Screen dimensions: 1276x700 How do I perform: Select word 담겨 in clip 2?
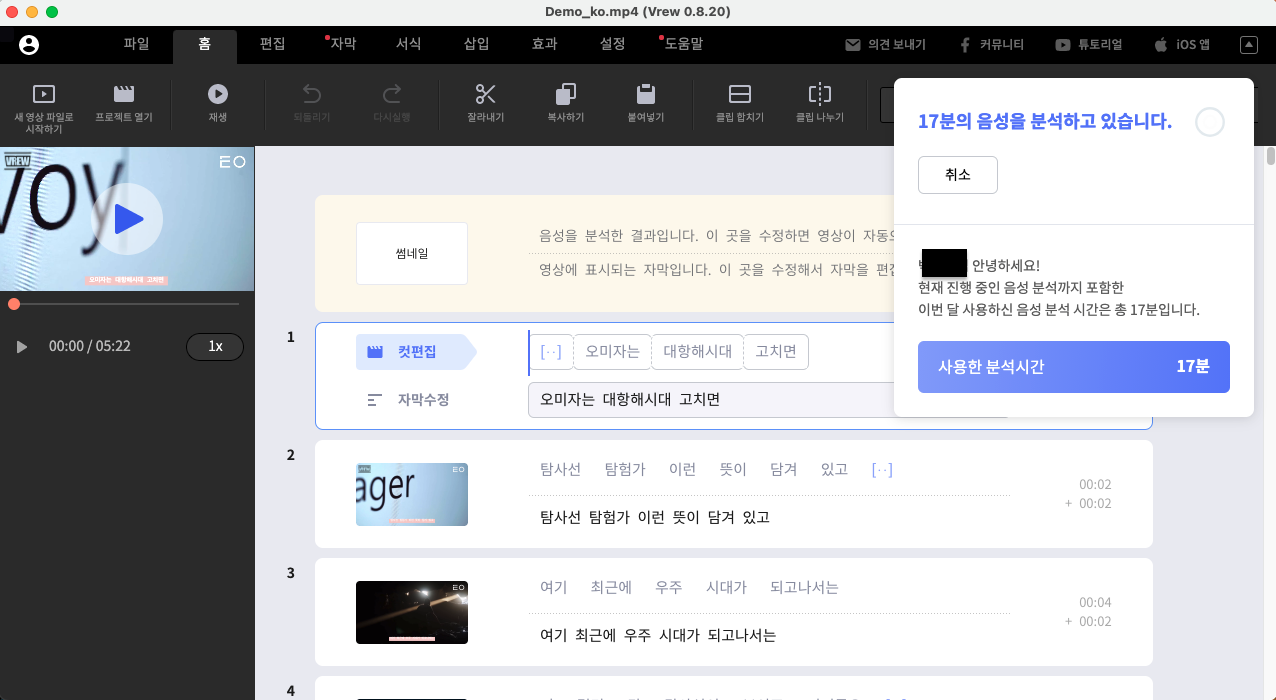tap(784, 470)
